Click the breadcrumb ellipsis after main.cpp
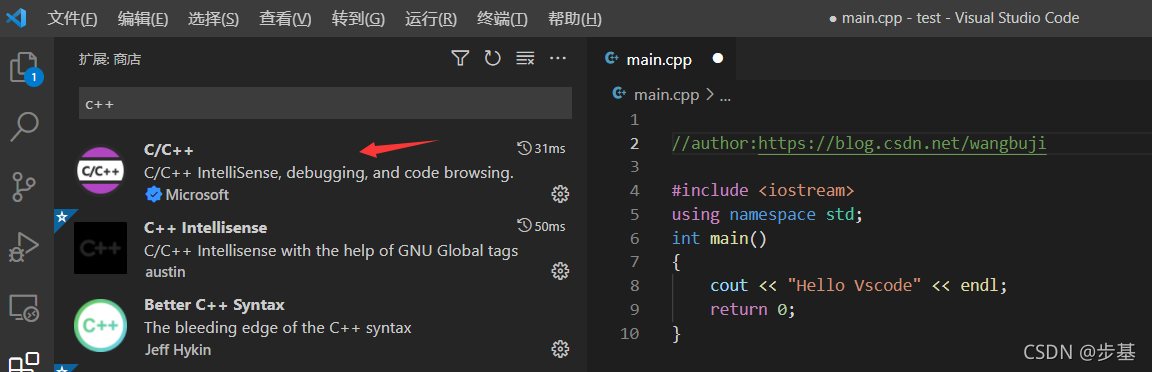 coord(725,96)
